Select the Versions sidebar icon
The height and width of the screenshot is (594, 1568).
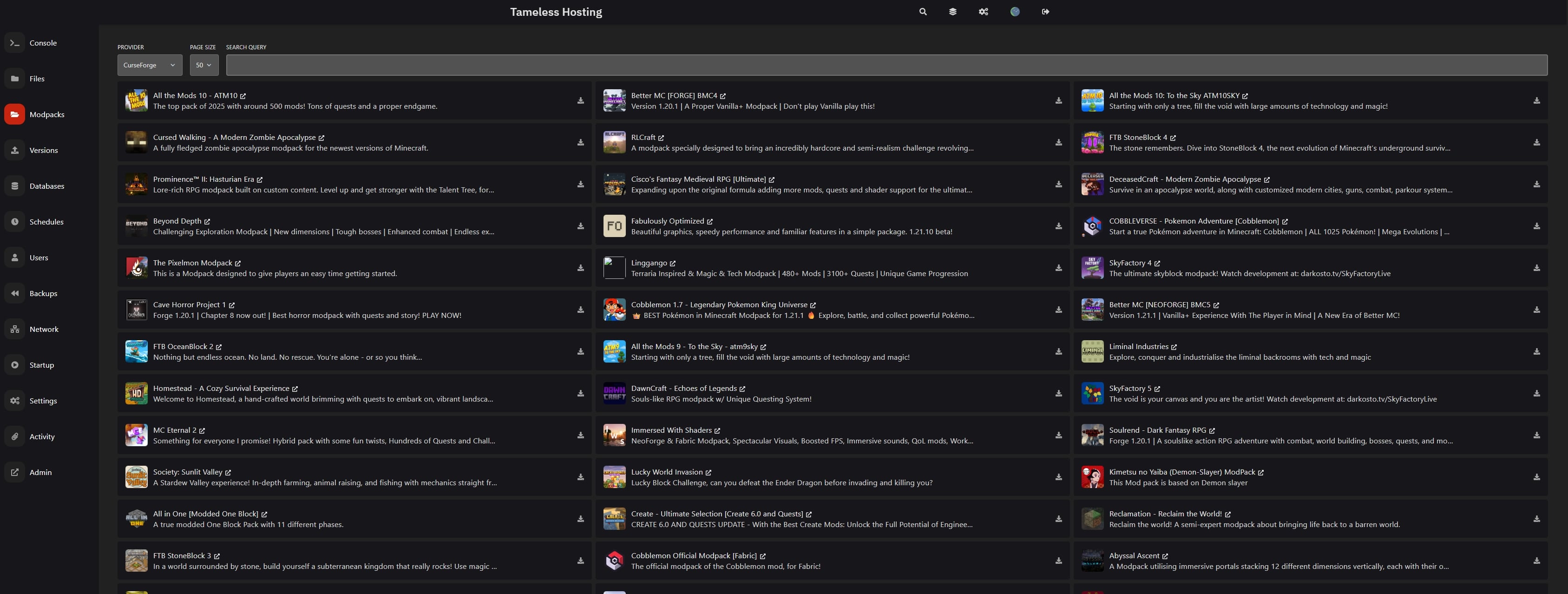pos(43,150)
